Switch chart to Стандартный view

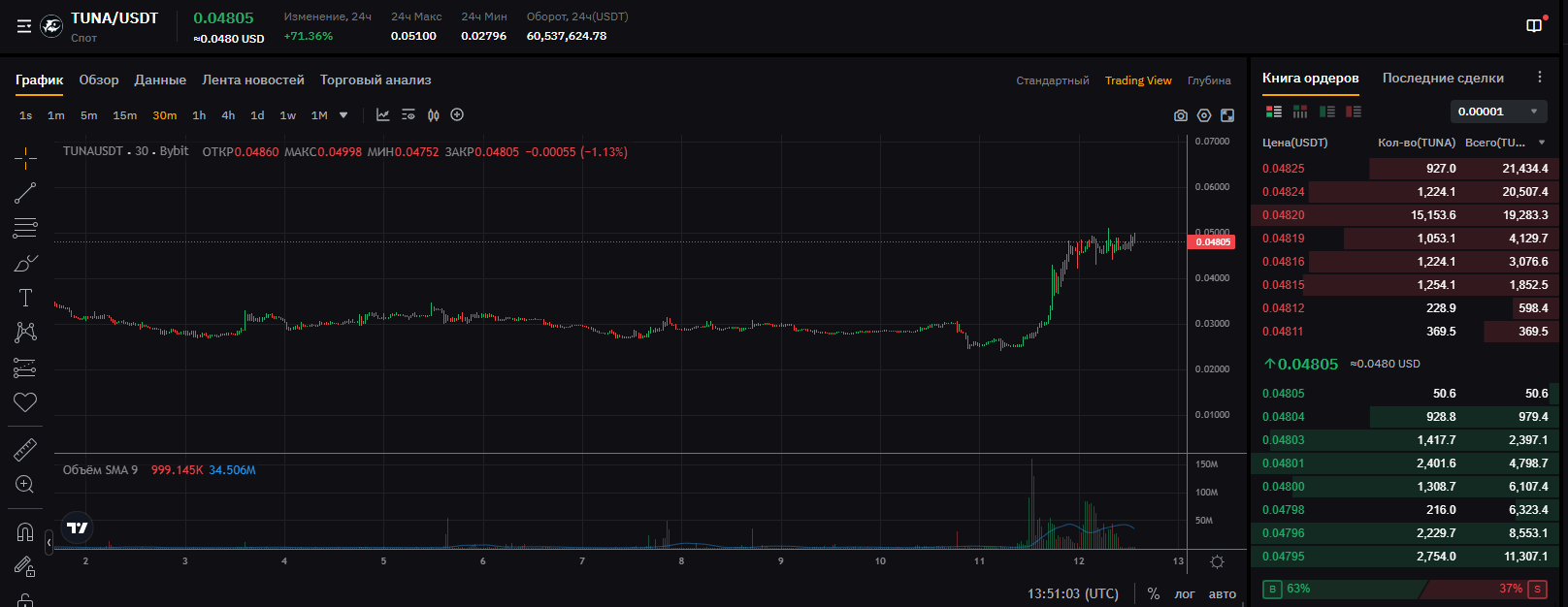[x=1053, y=80]
